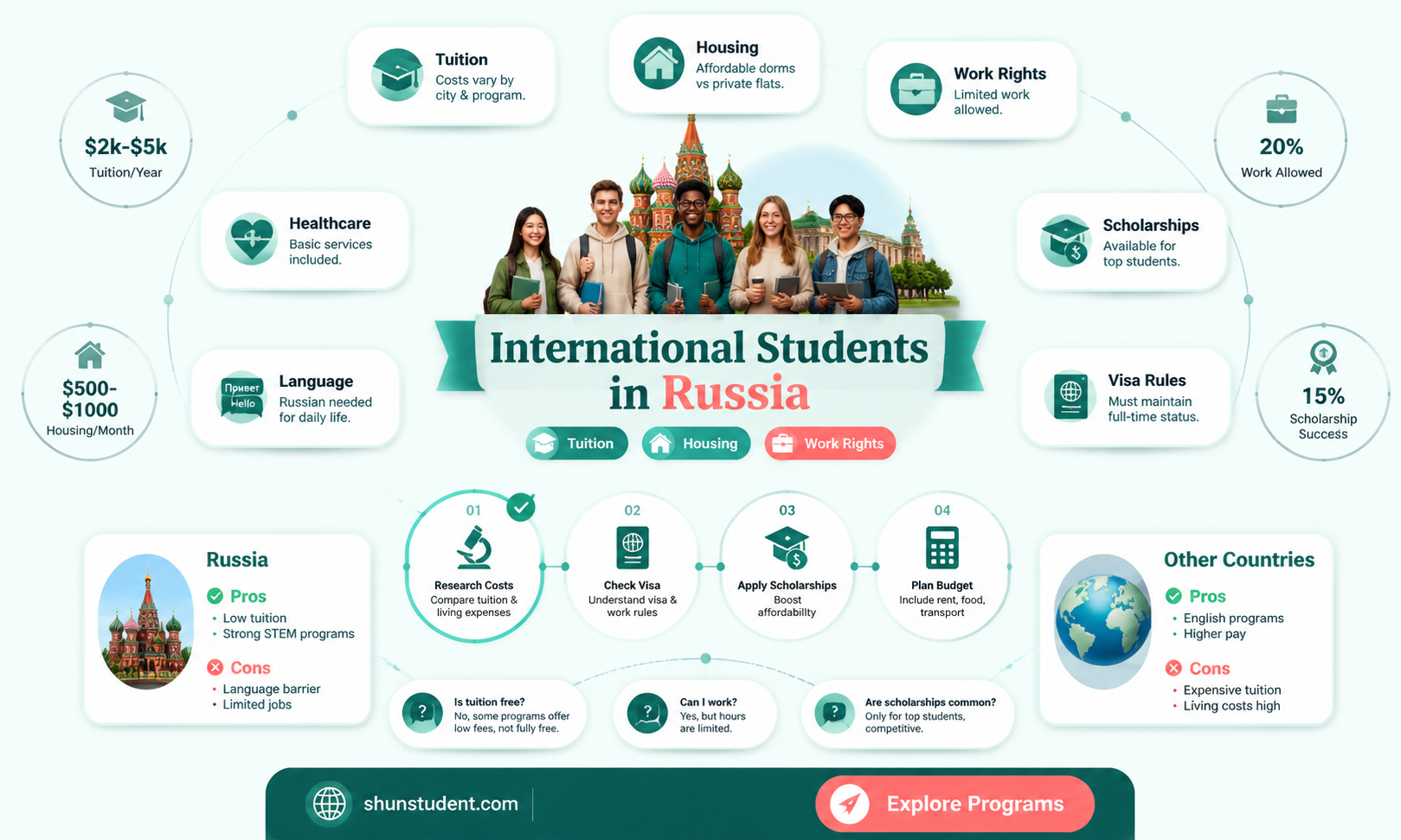
Task: Click the group photo of five students
Action: pos(692,246)
